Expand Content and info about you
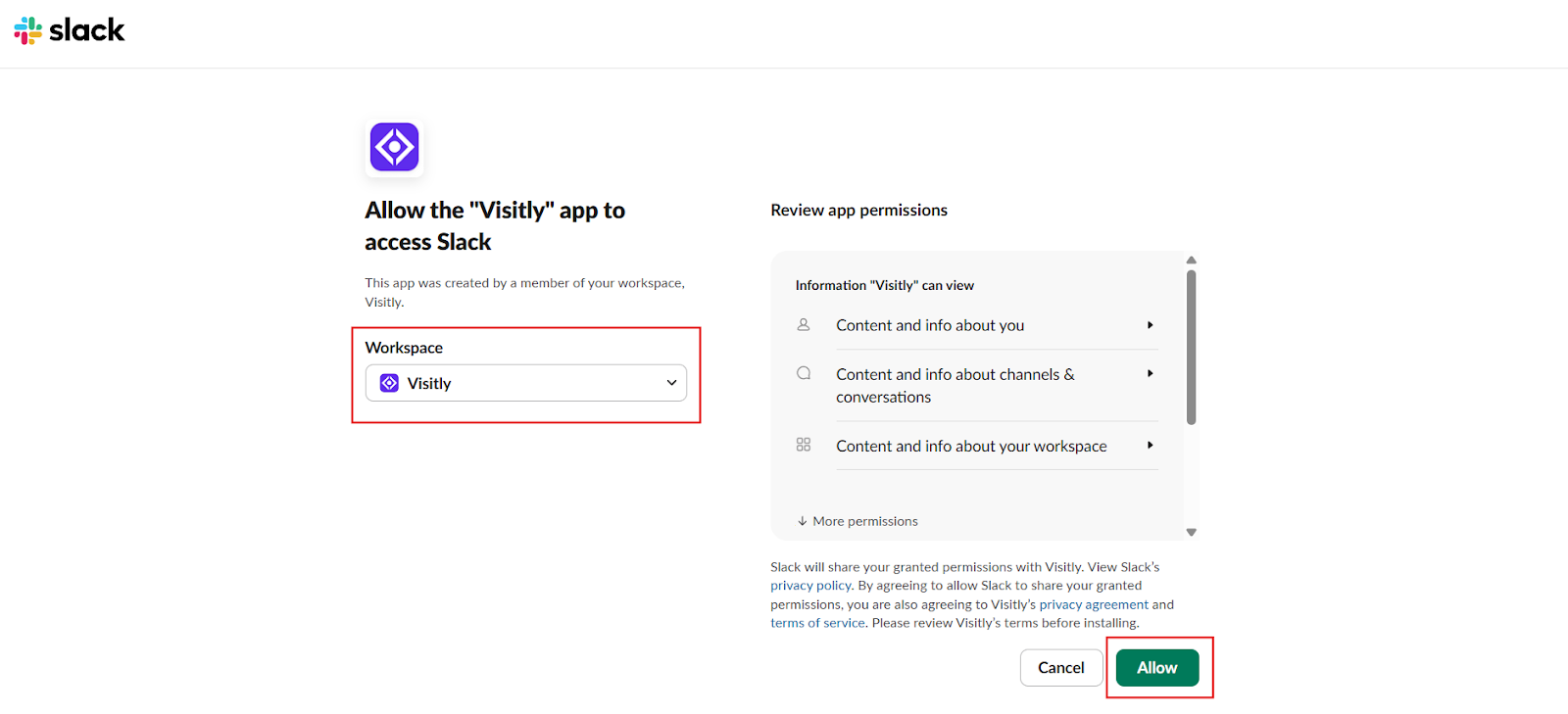The width and height of the screenshot is (1568, 714). point(996,325)
